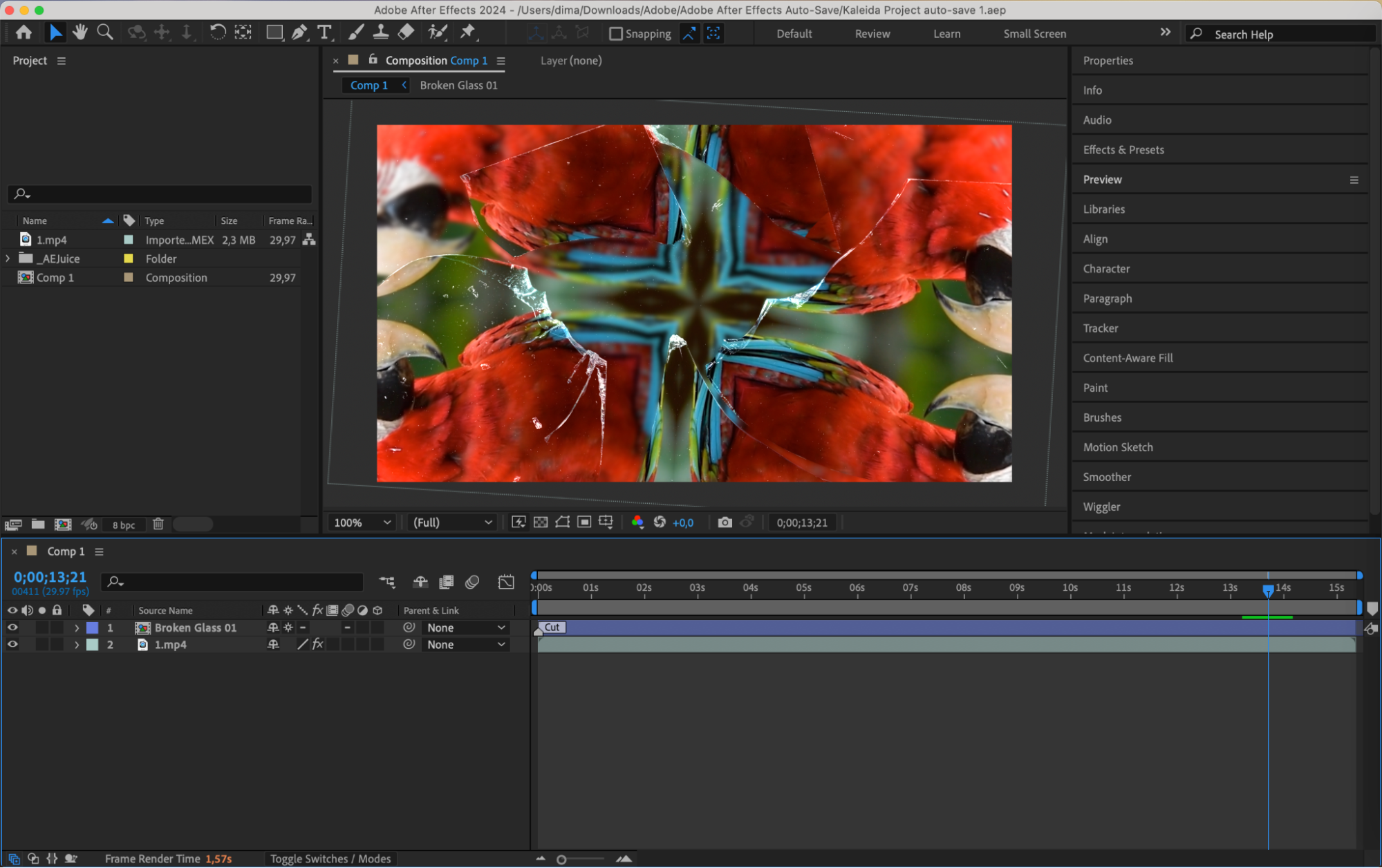The height and width of the screenshot is (868, 1382).
Task: Open the 100% magnification dropdown
Action: click(x=362, y=522)
